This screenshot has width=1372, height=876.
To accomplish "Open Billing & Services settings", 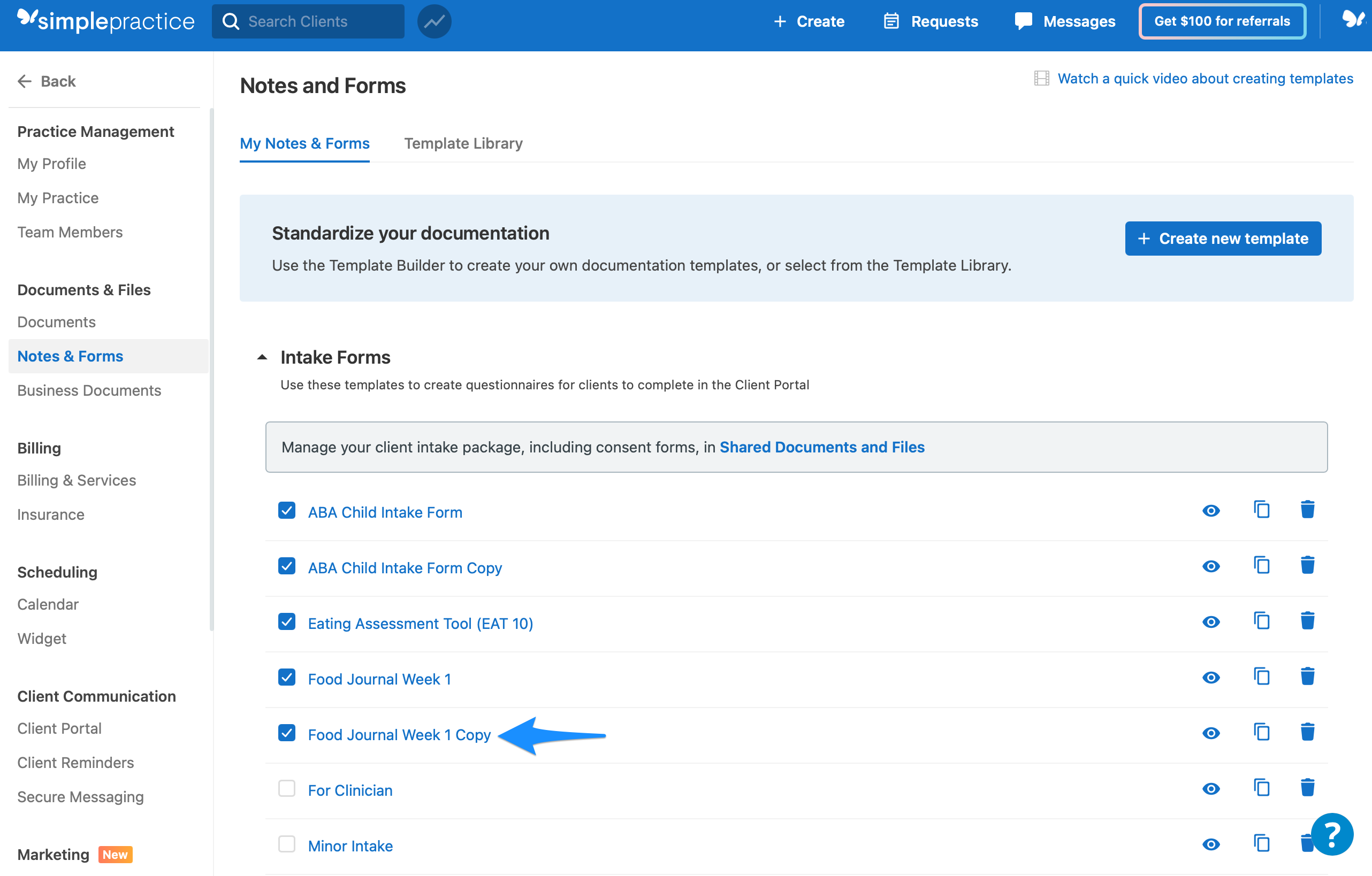I will click(77, 481).
